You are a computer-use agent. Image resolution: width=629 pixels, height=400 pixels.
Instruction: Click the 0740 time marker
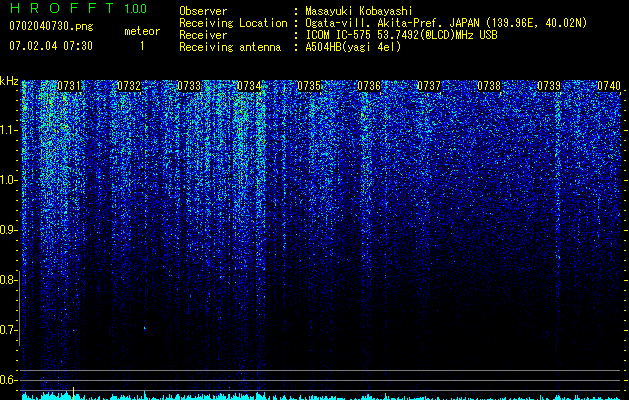pos(609,86)
